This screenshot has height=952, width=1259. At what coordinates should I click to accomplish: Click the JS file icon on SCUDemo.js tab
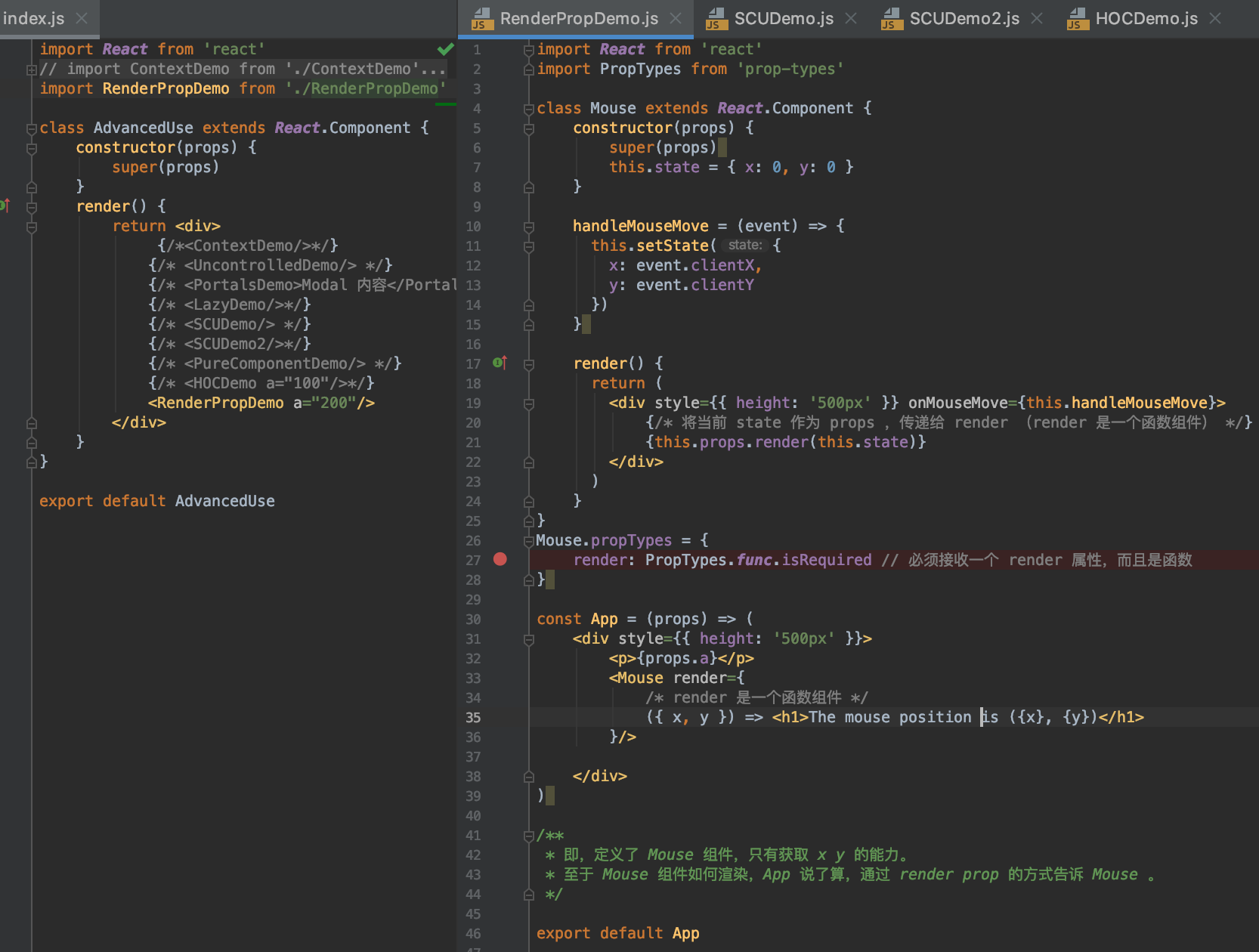point(716,19)
